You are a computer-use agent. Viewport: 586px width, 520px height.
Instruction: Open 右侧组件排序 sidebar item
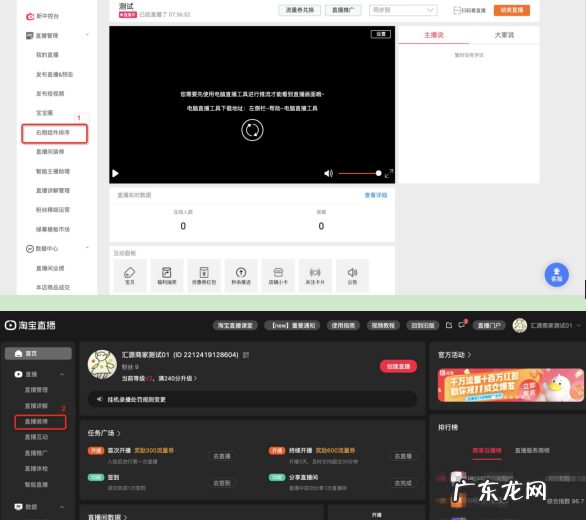coord(53,132)
